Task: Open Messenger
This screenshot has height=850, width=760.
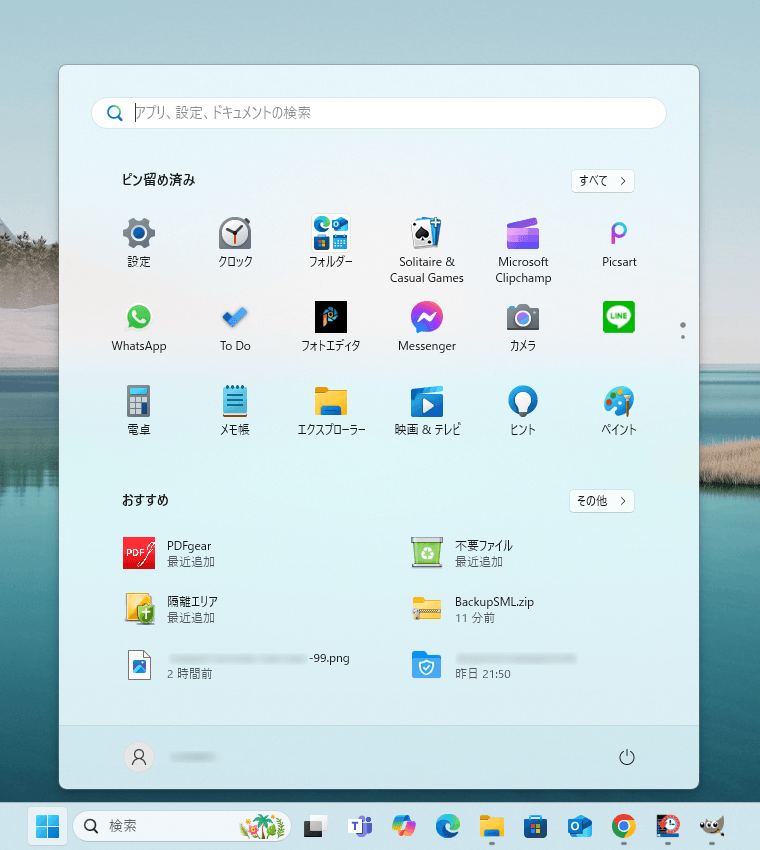Action: click(x=427, y=326)
